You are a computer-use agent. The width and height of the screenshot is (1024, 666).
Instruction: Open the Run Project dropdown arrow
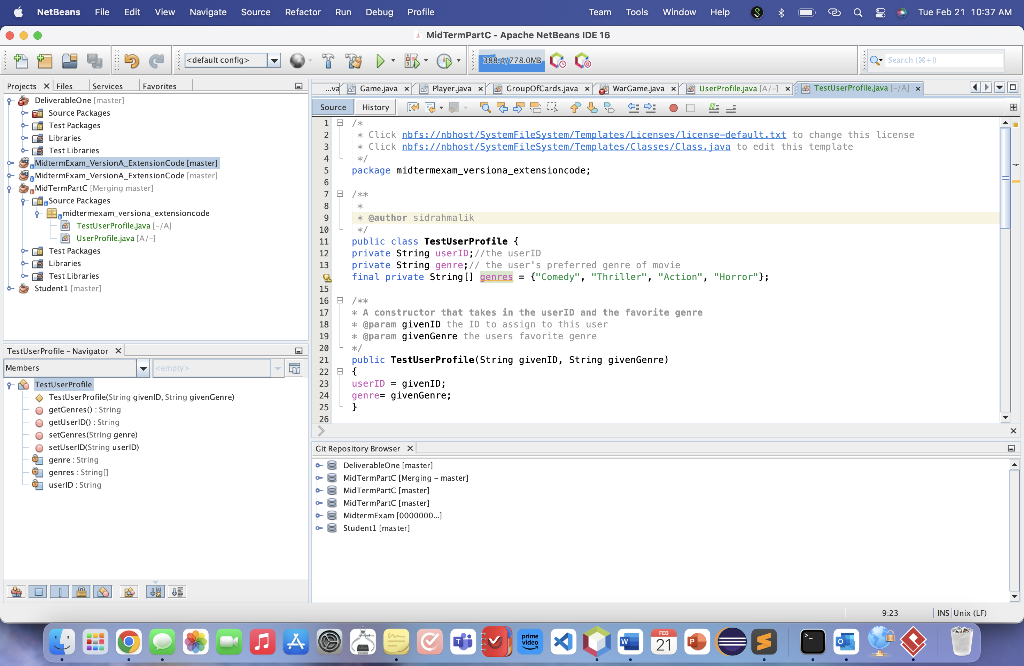pyautogui.click(x=393, y=61)
